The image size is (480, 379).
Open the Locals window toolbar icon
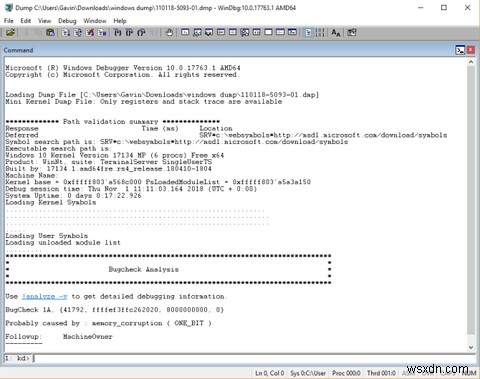pos(209,32)
